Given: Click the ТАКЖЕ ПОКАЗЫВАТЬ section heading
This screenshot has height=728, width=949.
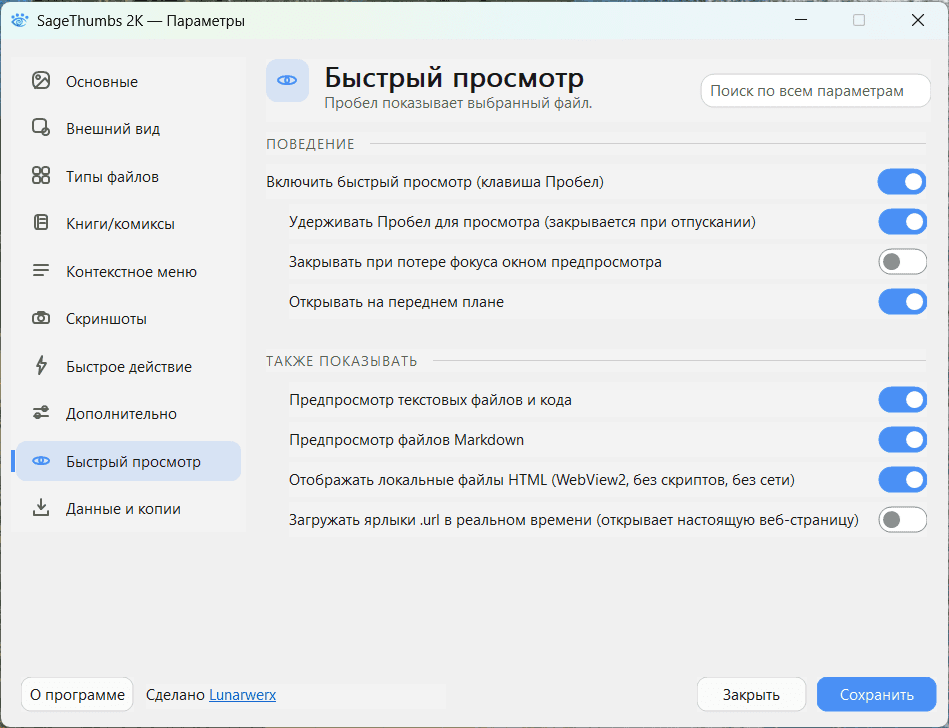Looking at the screenshot, I should point(342,361).
